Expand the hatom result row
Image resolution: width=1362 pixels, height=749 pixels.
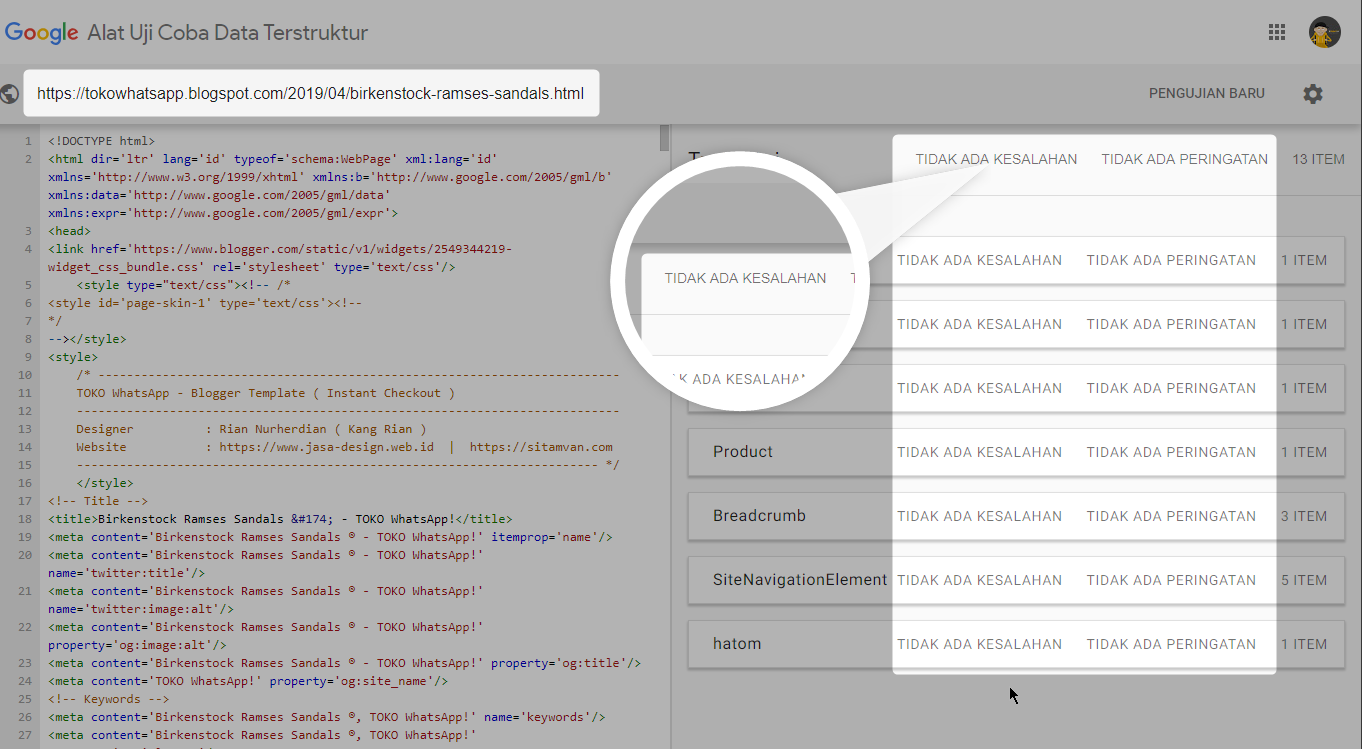[x=1015, y=644]
